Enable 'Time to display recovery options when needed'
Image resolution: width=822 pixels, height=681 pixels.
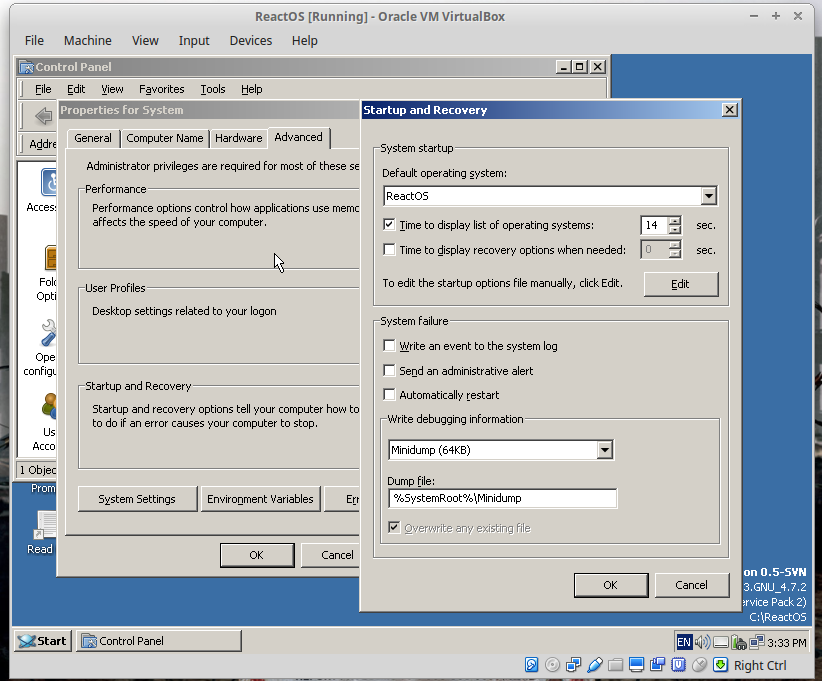click(x=389, y=250)
